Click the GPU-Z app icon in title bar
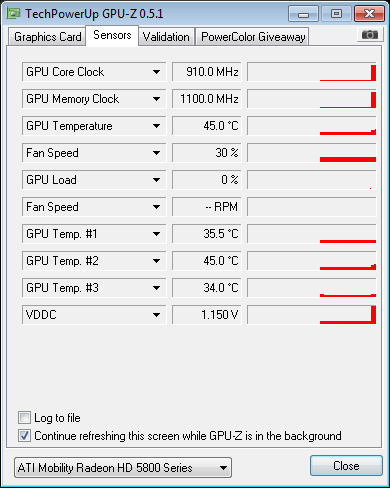Image resolution: width=390 pixels, height=488 pixels. point(14,14)
